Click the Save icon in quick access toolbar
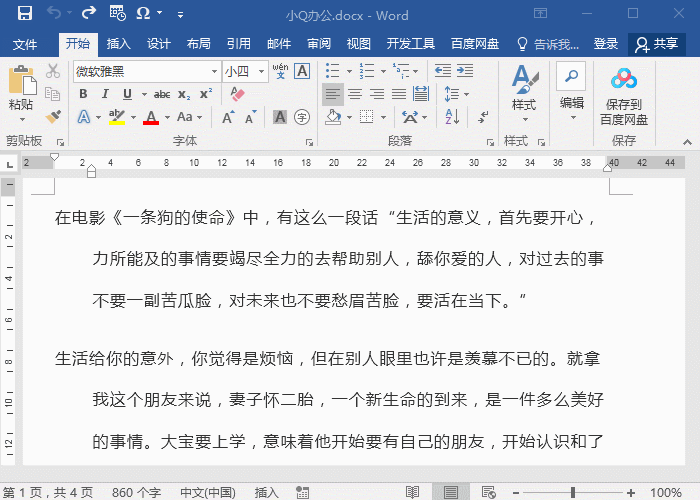Screen dimensions: 700x500 tap(24, 15)
